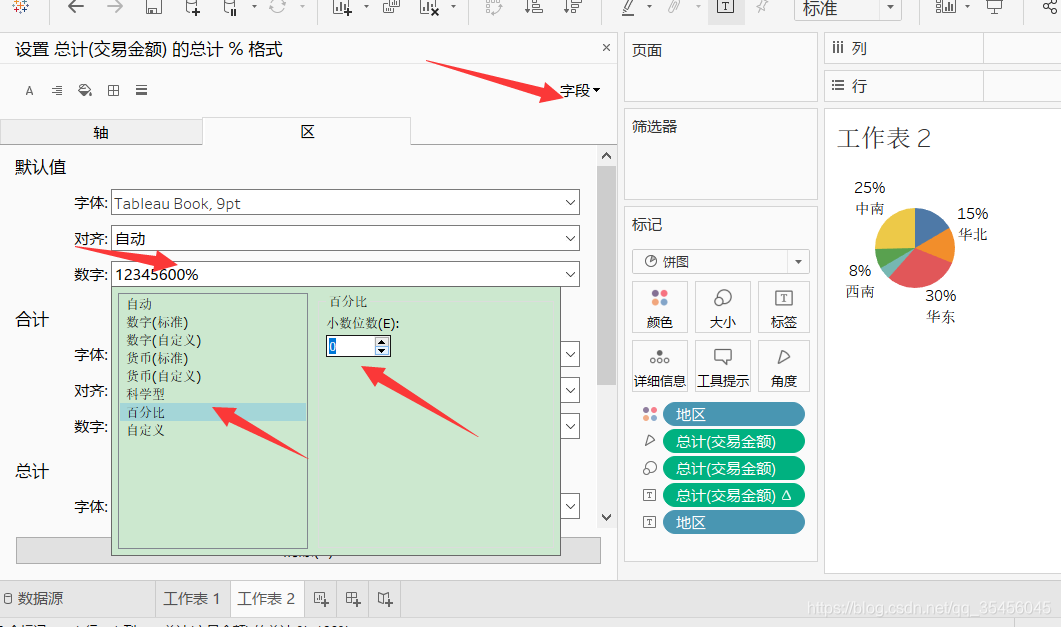Click the 工具提示 tooltip mark card

point(723,366)
